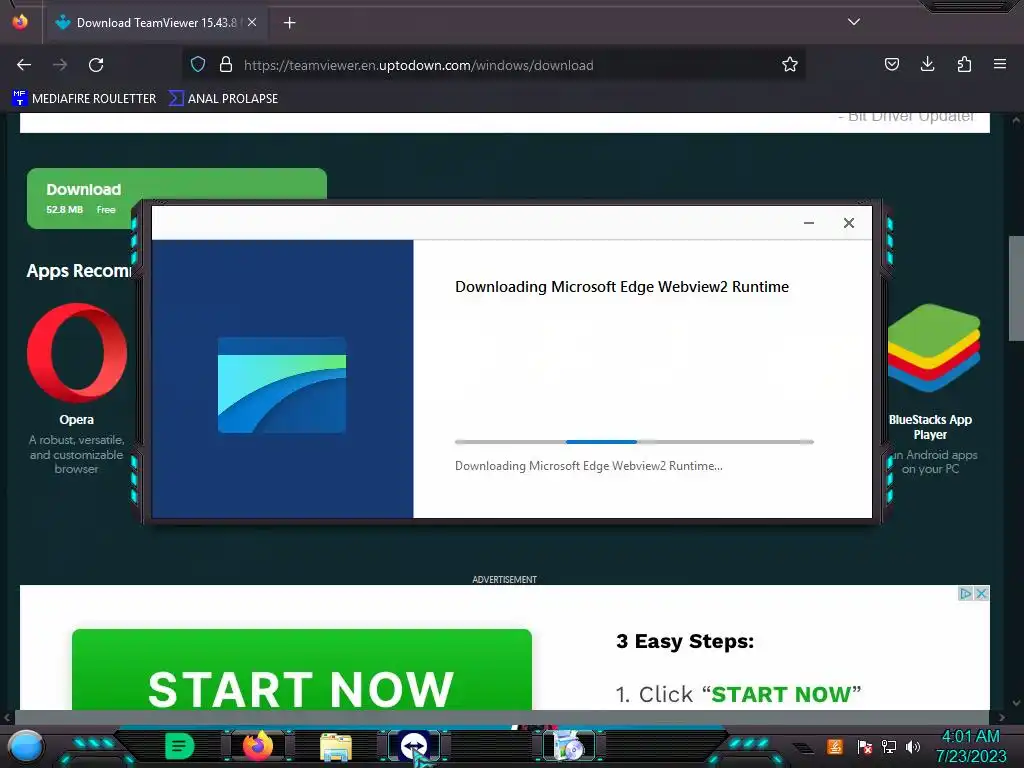Open TeamViewer from the taskbar
The height and width of the screenshot is (768, 1024).
[414, 746]
